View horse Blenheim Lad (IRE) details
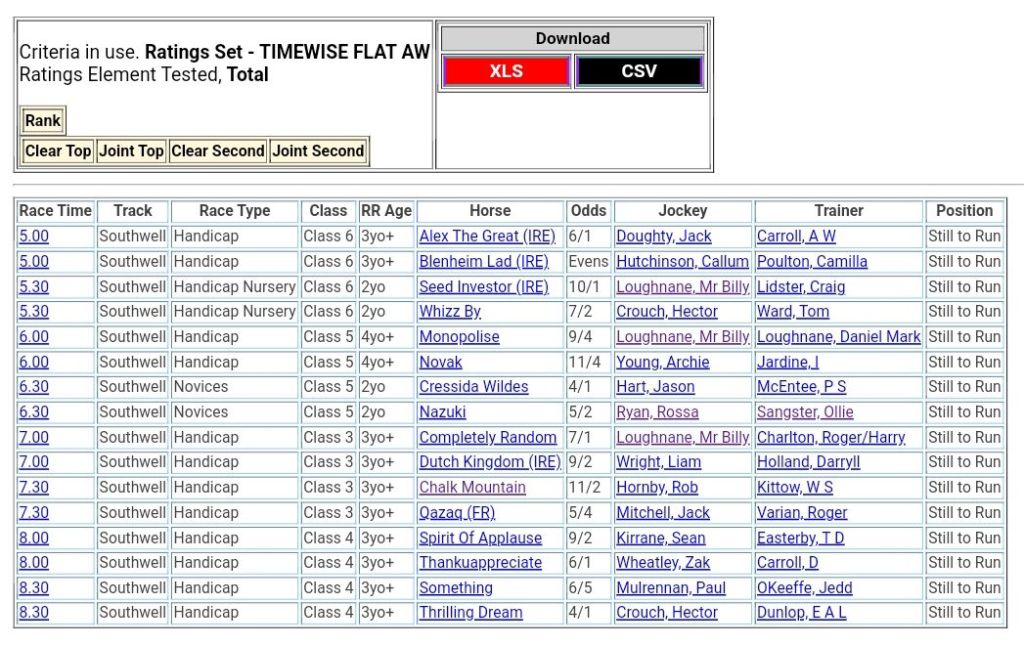1024x646 pixels. [x=484, y=261]
